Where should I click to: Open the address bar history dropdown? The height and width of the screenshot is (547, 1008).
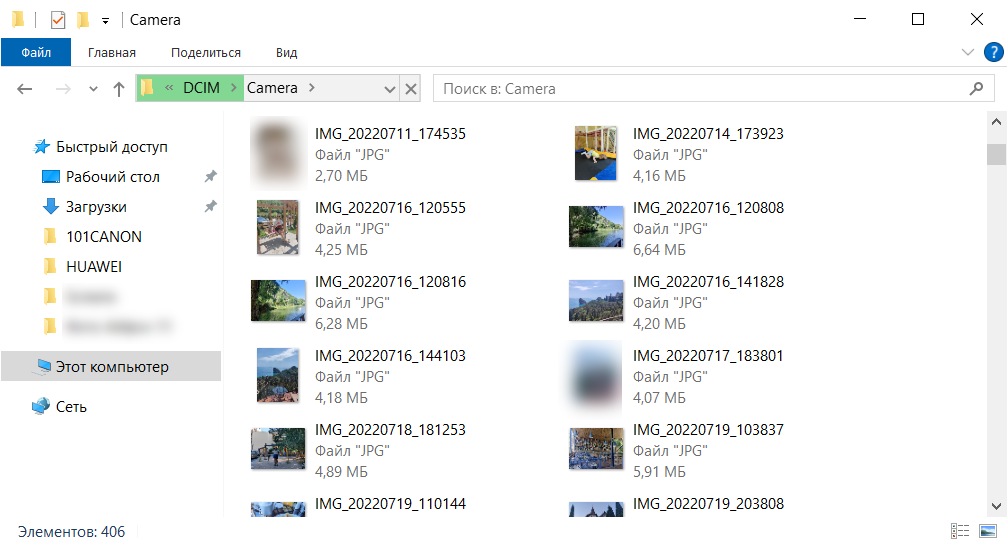[390, 89]
